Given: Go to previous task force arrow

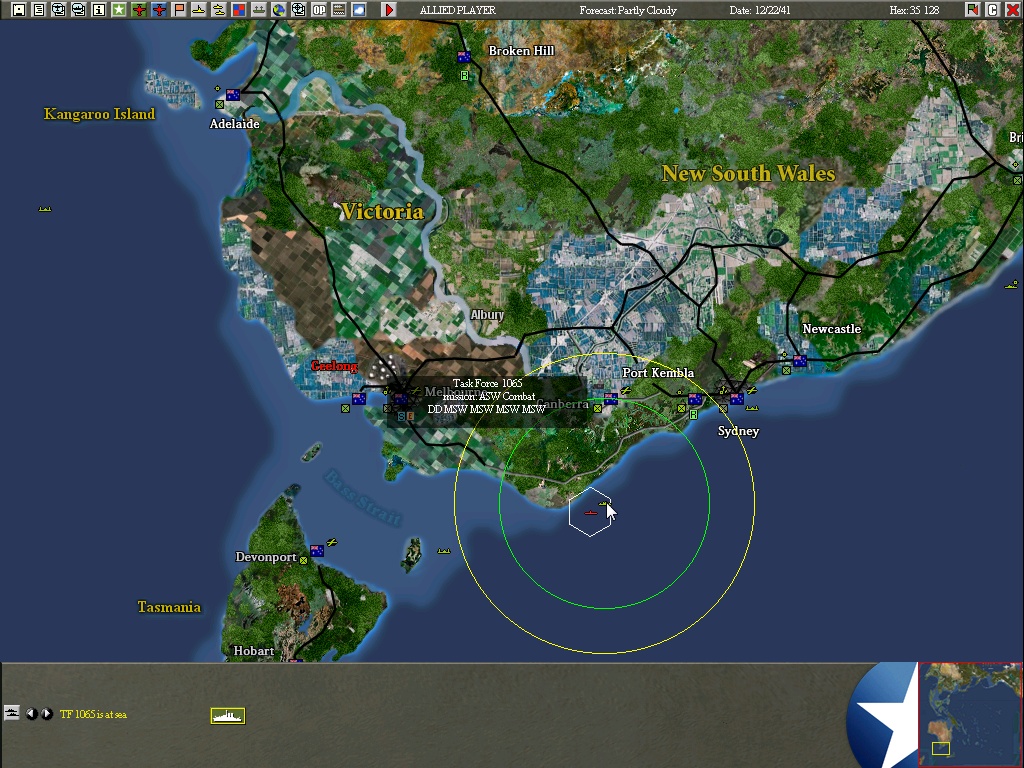Looking at the screenshot, I should coord(31,714).
